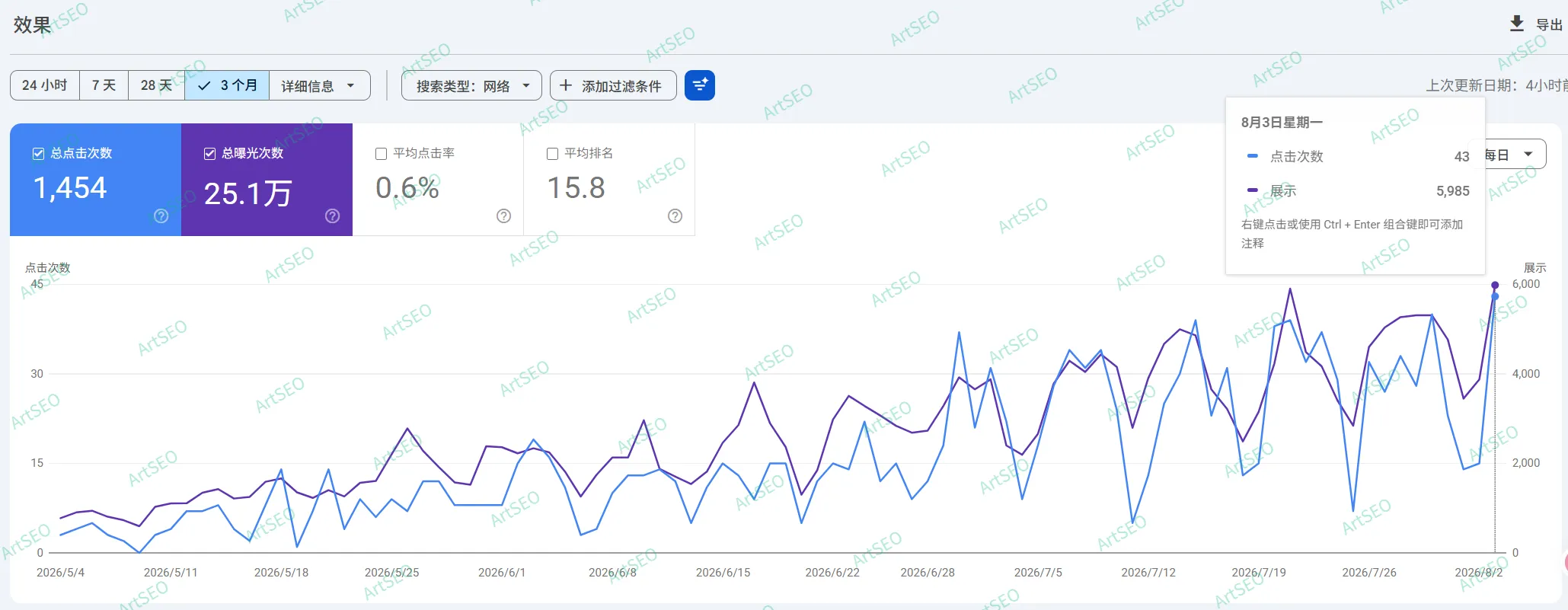
Task: Open the 搜索类型: 网络 dropdown
Action: coord(471,85)
